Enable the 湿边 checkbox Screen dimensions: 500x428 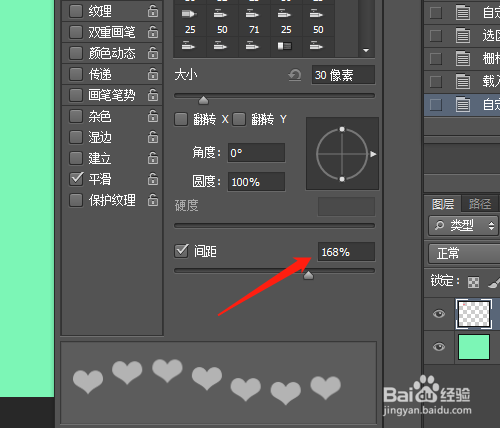click(x=76, y=137)
